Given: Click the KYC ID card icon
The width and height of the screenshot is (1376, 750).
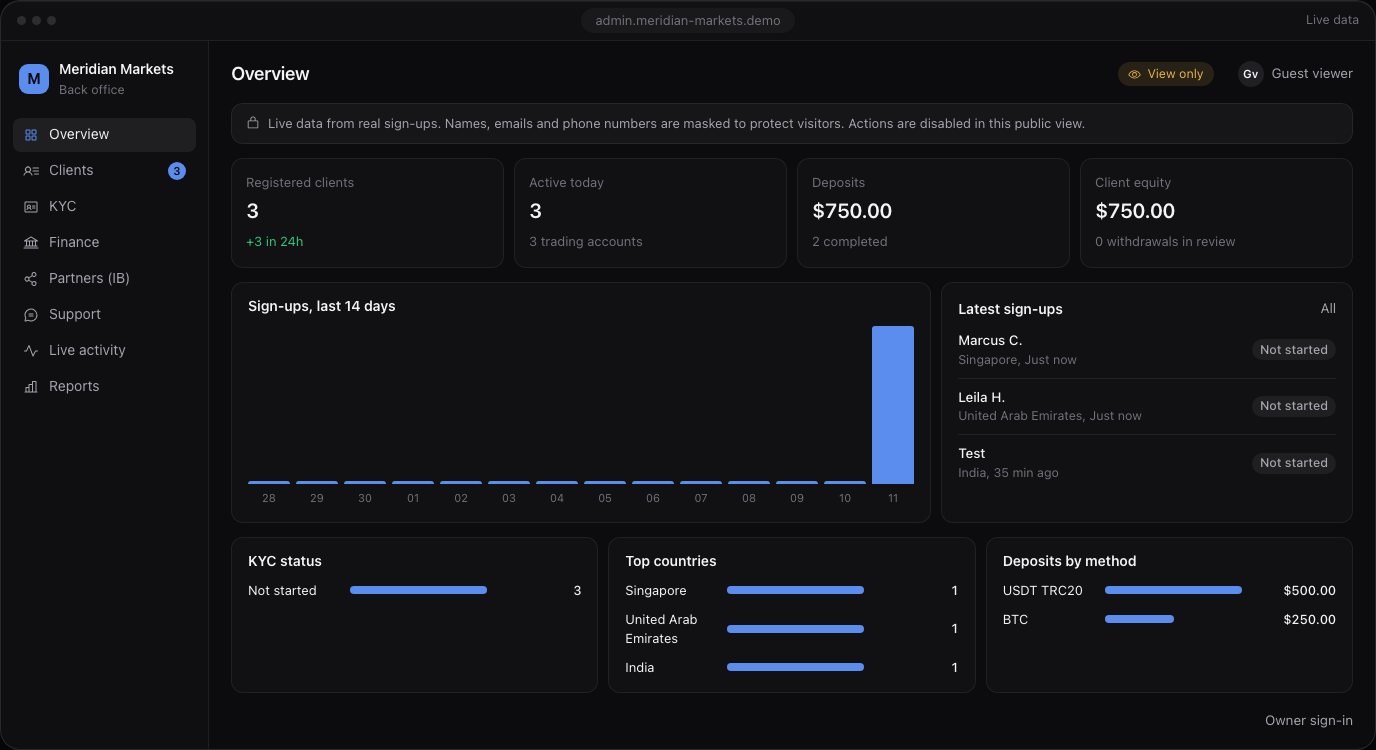Looking at the screenshot, I should [31, 207].
